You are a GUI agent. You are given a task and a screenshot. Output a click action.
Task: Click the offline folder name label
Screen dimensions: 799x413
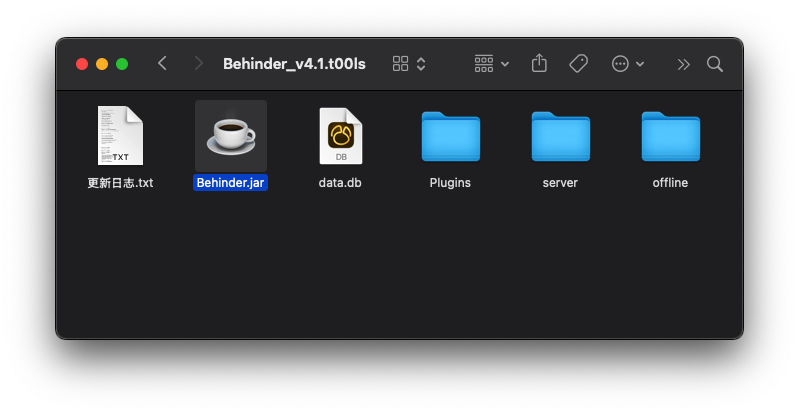click(x=670, y=183)
